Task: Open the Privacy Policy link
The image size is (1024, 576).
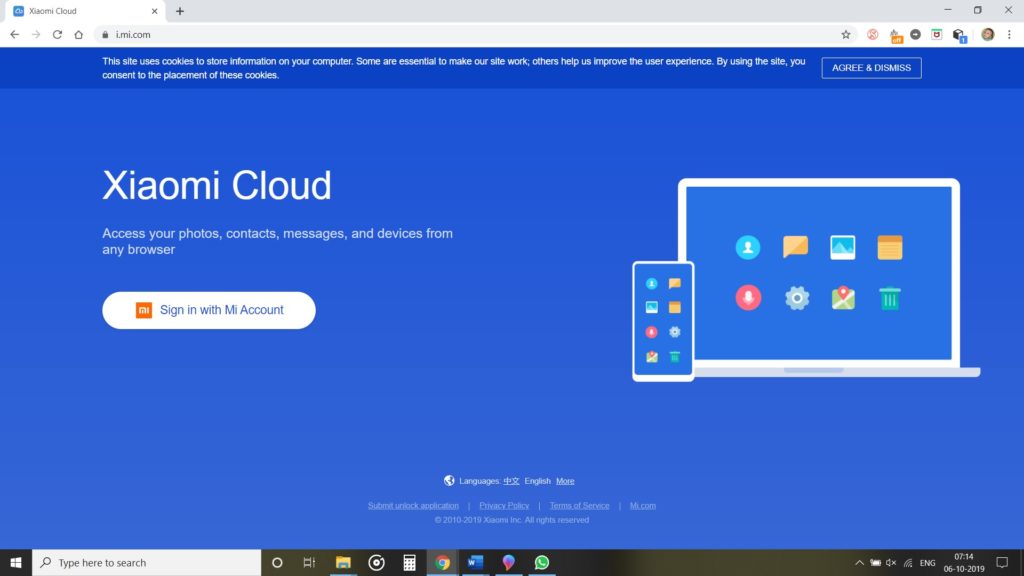Action: point(504,505)
